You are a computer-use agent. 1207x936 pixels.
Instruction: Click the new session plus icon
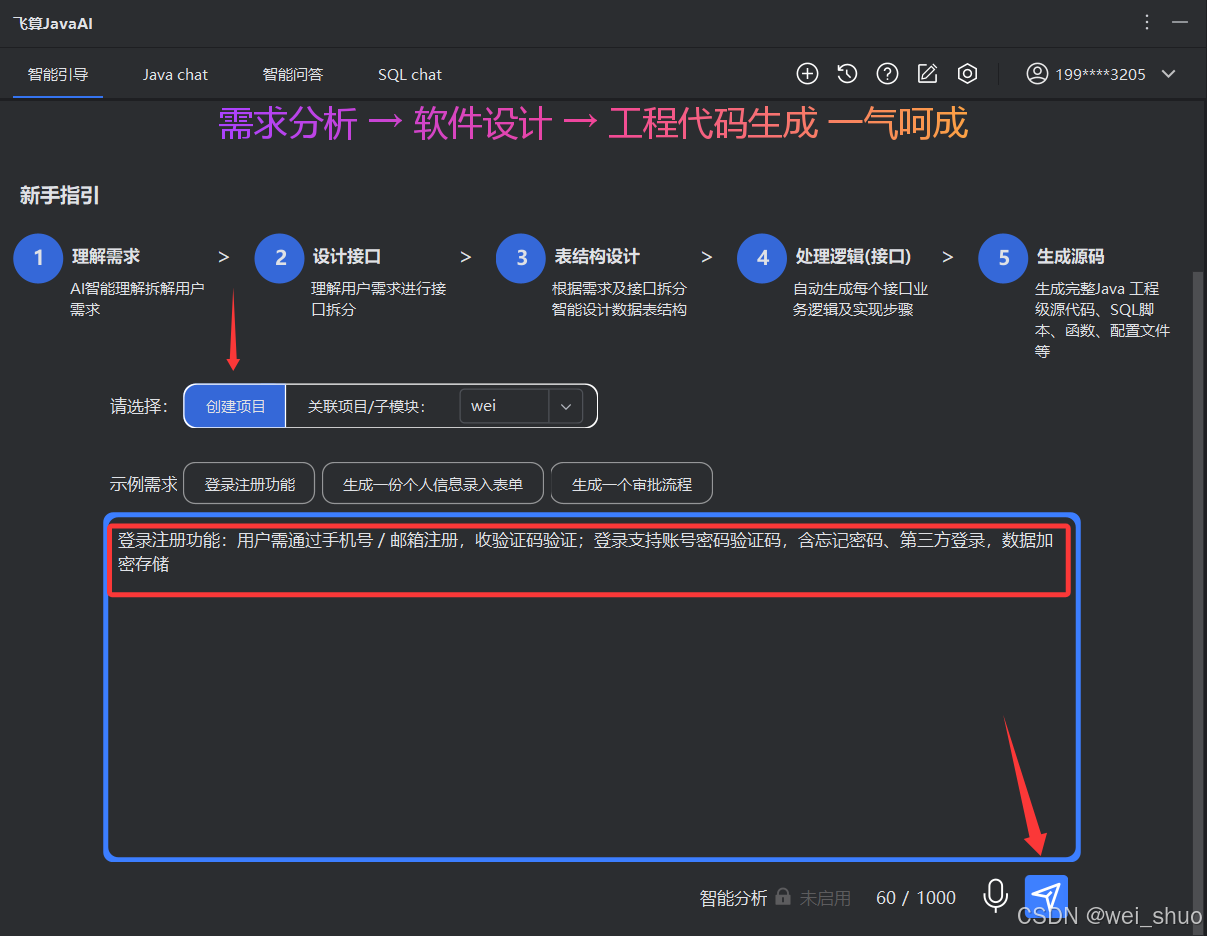click(807, 73)
